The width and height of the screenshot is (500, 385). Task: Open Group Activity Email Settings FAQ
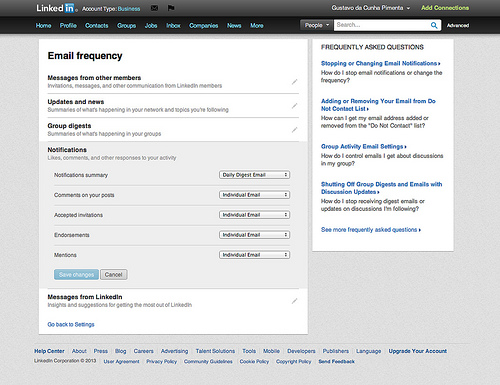pyautogui.click(x=364, y=146)
